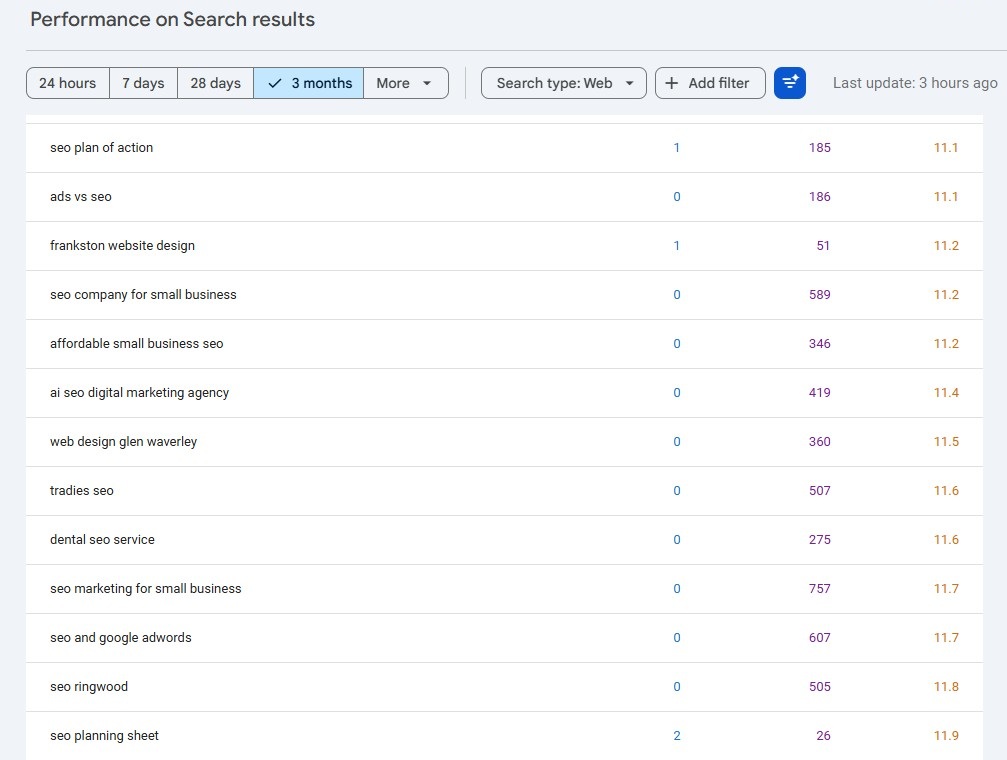Select the 3 months date range
1007x760 pixels.
click(x=308, y=83)
